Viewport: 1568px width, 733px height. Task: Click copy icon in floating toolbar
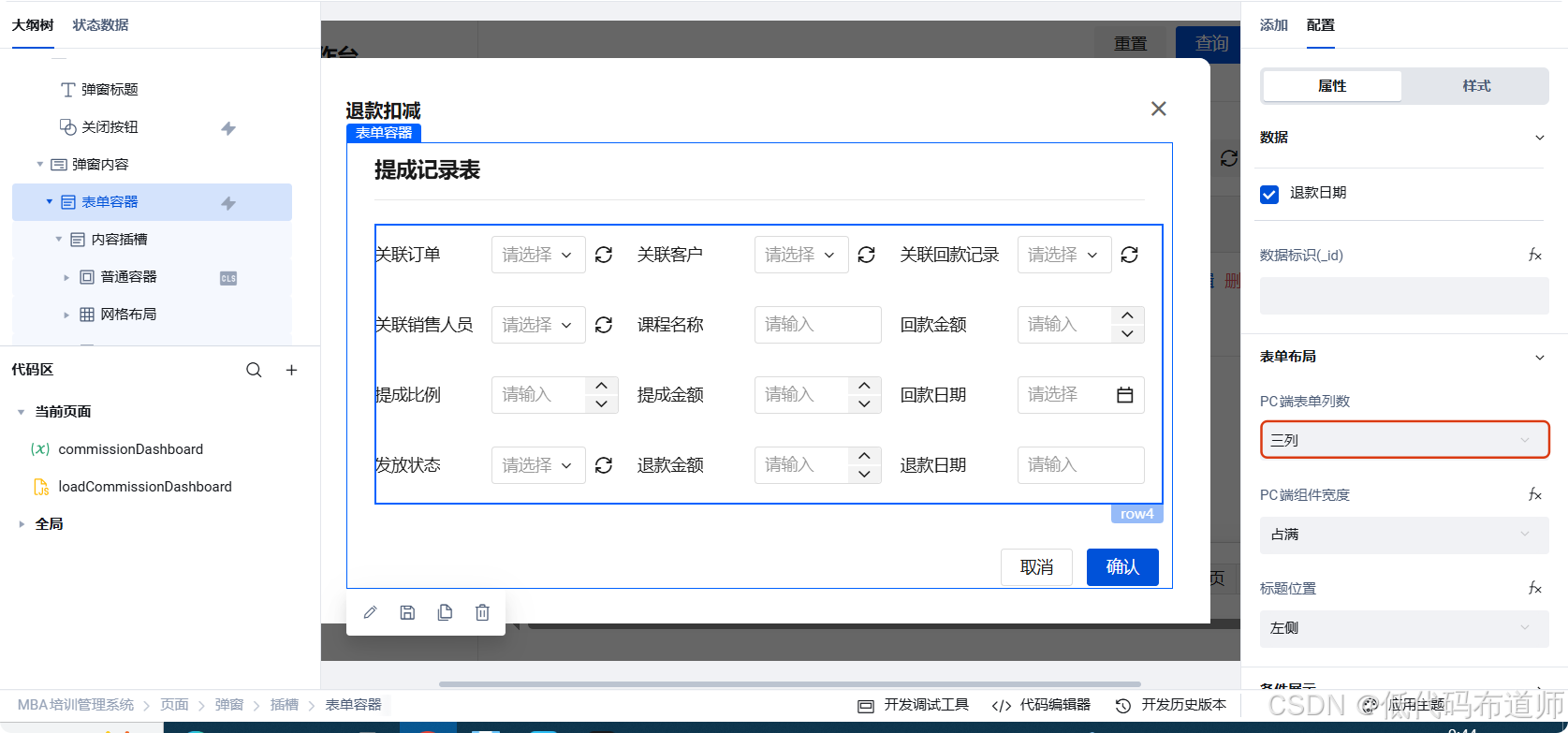445,612
